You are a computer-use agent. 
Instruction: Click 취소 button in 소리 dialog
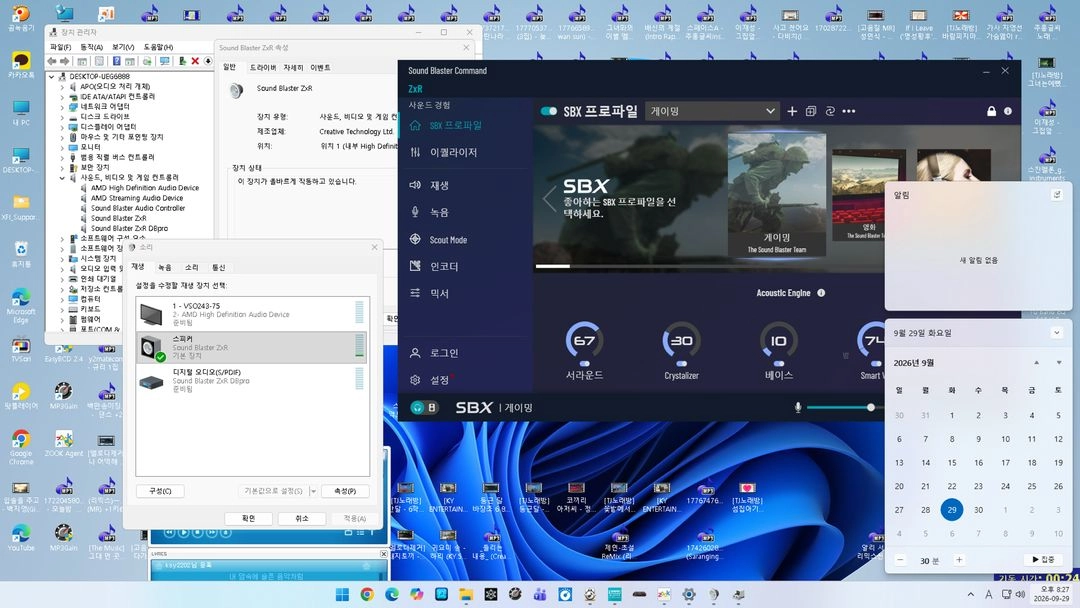[302, 518]
